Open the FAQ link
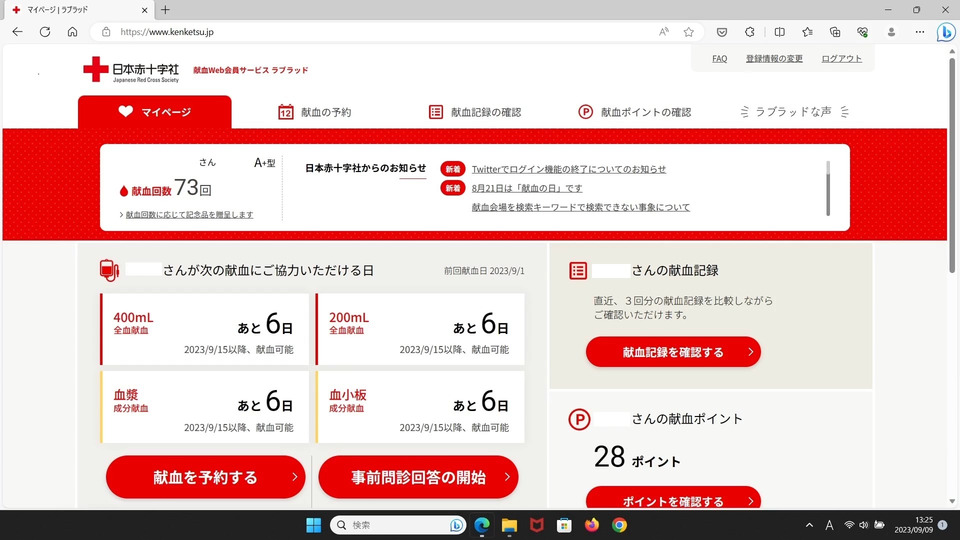The image size is (960, 540). [x=719, y=59]
